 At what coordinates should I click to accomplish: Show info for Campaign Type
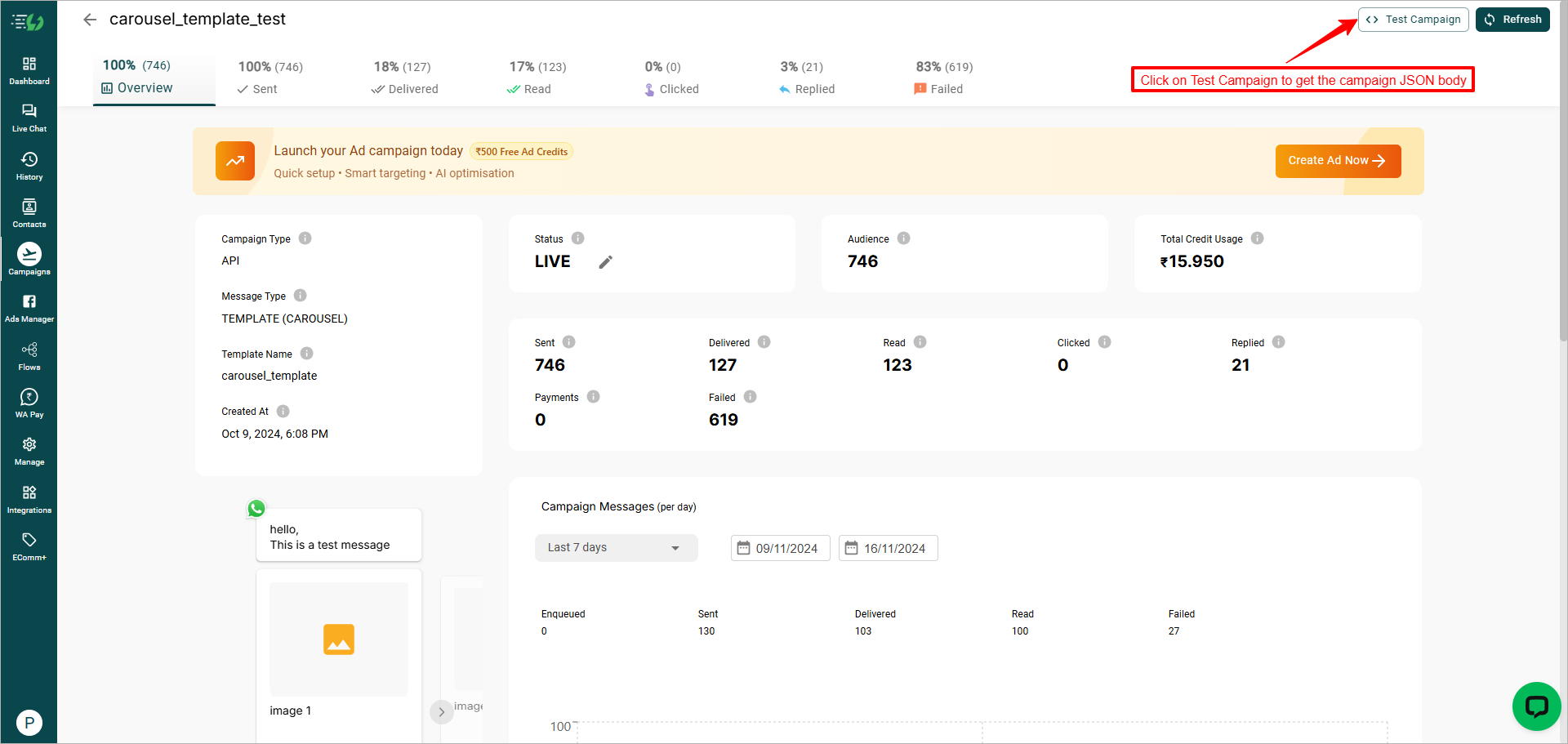click(x=305, y=238)
